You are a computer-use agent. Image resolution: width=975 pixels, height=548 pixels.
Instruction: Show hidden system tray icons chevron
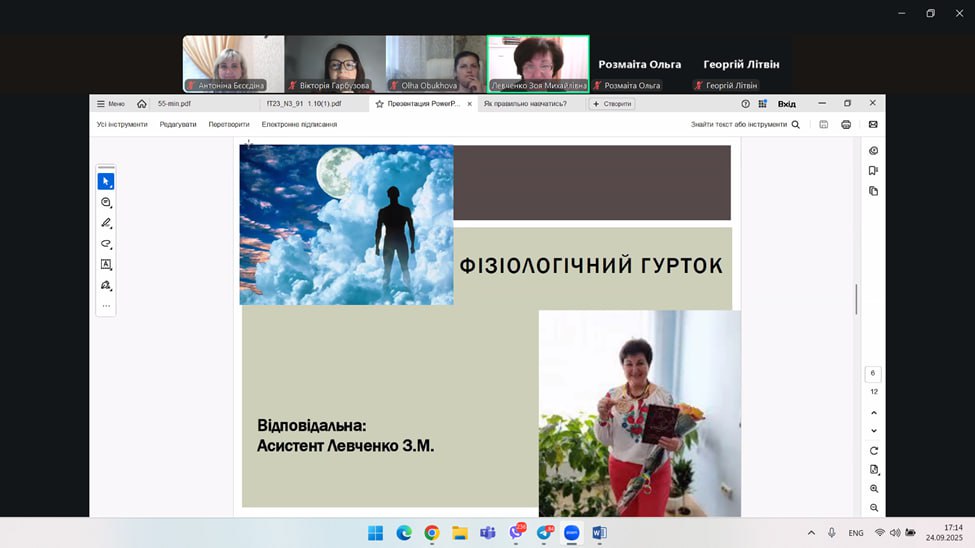pos(811,533)
